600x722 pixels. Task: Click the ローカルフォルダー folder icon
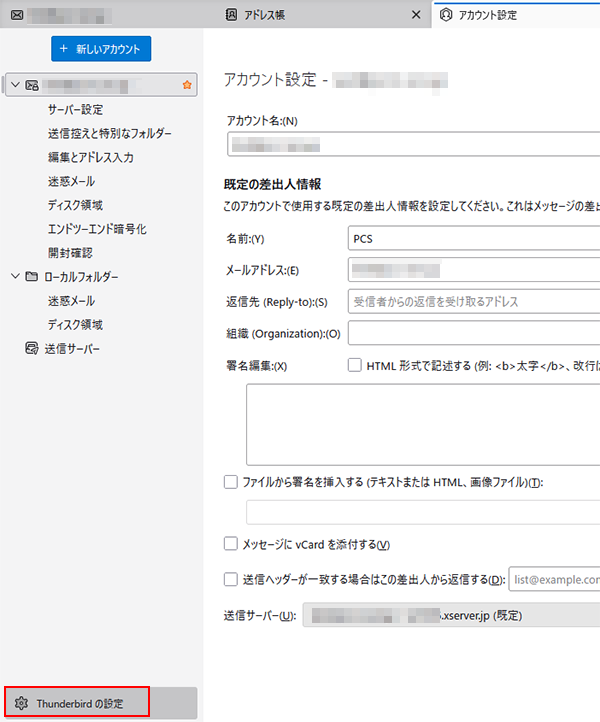(x=32, y=276)
